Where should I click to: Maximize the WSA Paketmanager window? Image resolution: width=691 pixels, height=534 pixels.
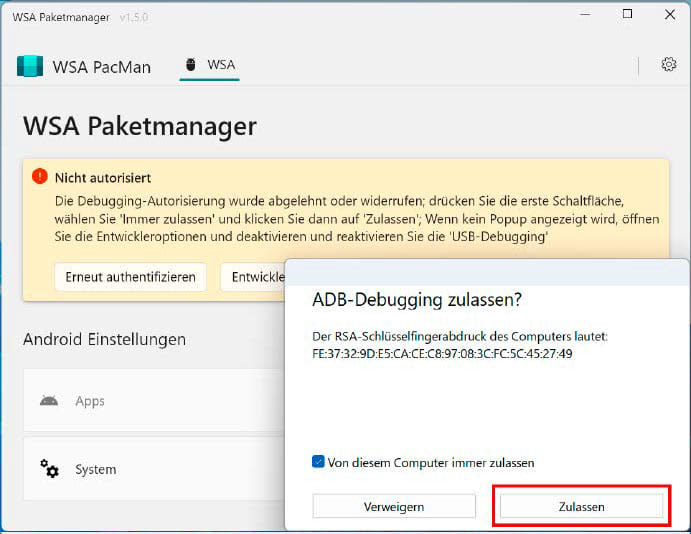pyautogui.click(x=627, y=15)
